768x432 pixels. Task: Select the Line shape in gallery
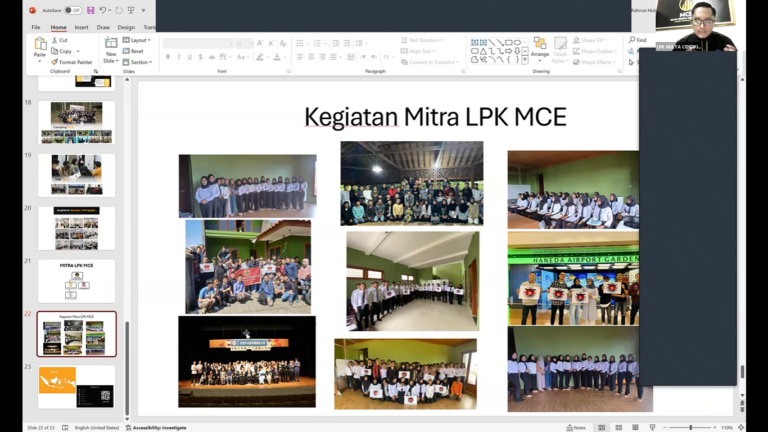(492, 43)
